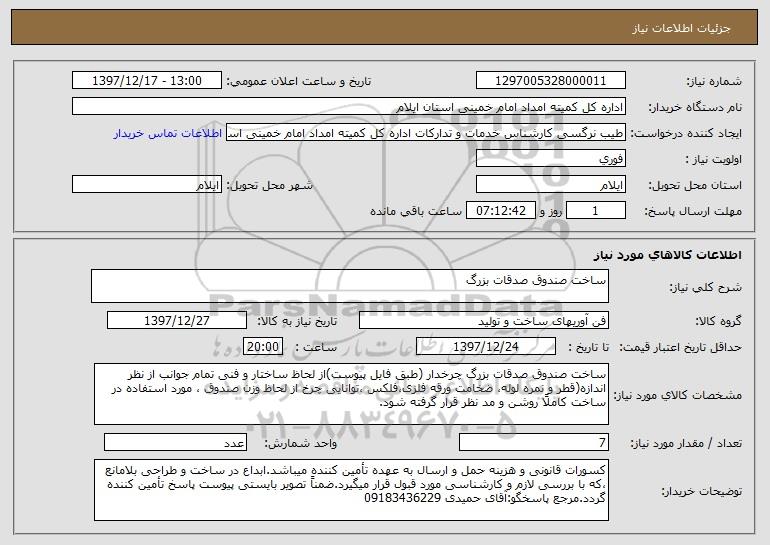Screen dimensions: 770x545
Task: Click the request creator field طیب نرگسی
Action: (426, 133)
